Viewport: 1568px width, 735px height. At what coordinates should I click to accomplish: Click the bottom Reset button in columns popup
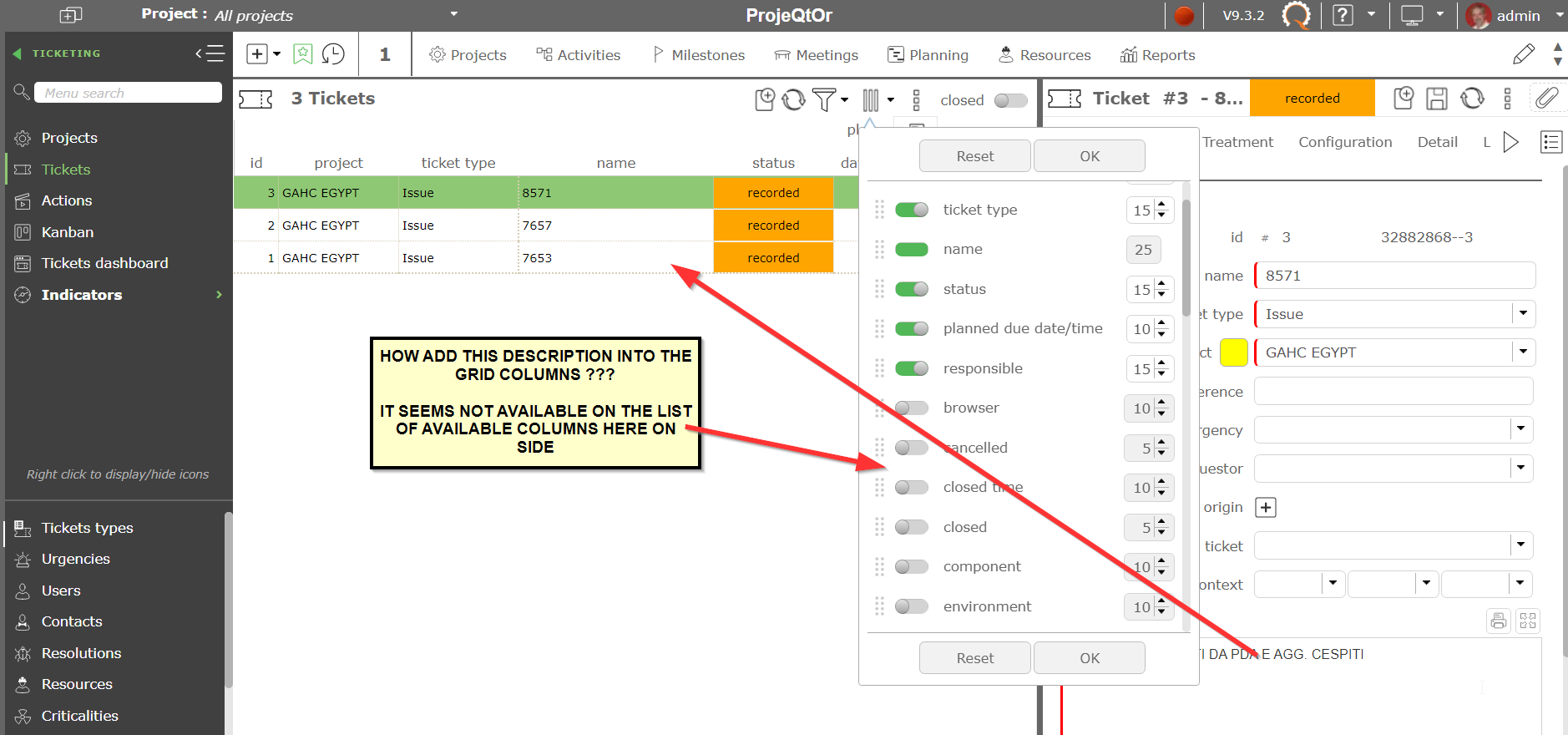[x=974, y=658]
